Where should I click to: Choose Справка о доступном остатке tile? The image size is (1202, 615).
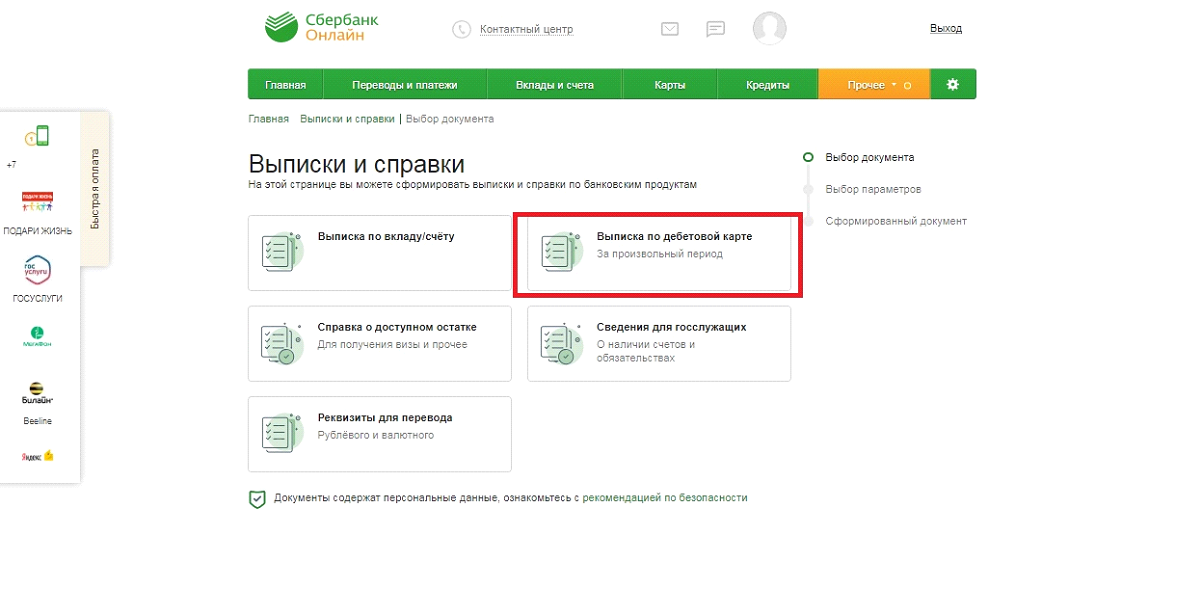379,343
